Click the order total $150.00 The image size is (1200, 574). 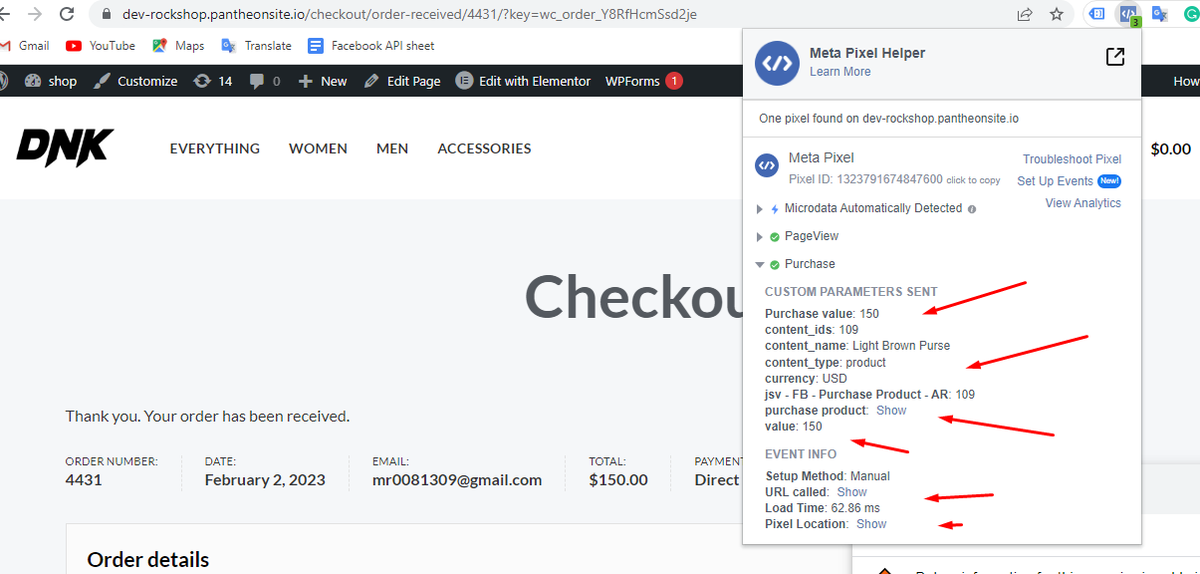(x=619, y=480)
